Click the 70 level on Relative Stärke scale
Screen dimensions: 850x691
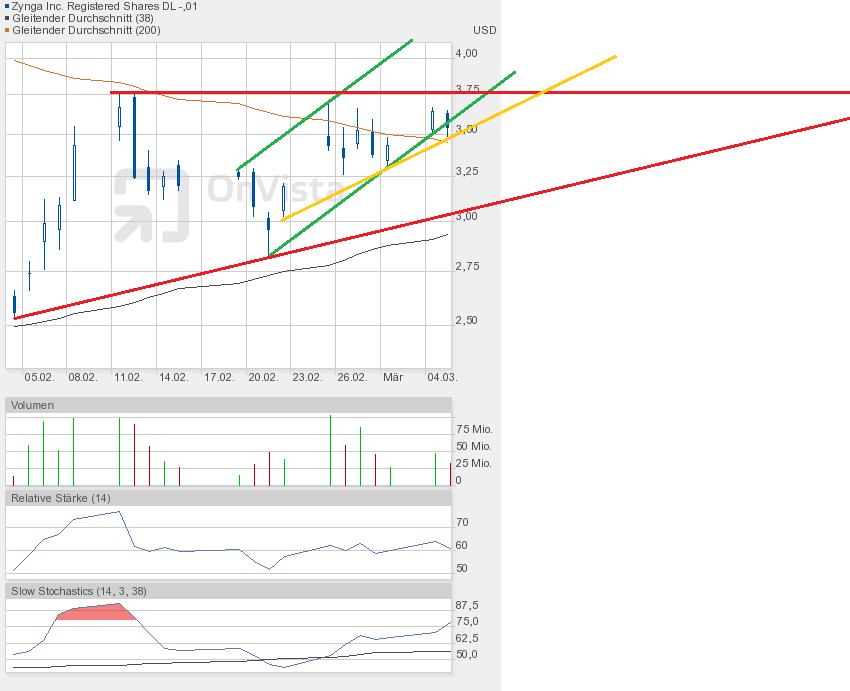point(462,522)
